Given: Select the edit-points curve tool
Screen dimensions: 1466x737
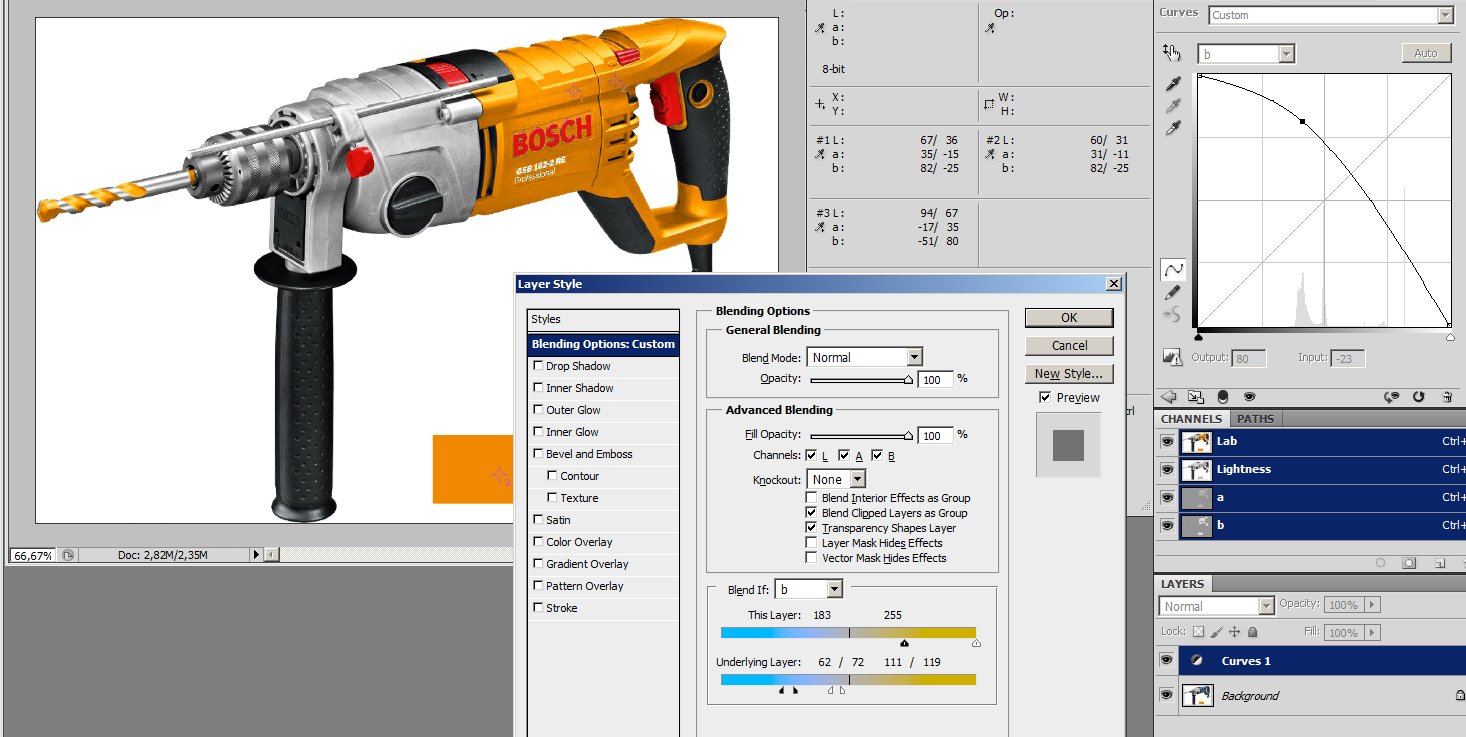Looking at the screenshot, I should tap(1173, 270).
